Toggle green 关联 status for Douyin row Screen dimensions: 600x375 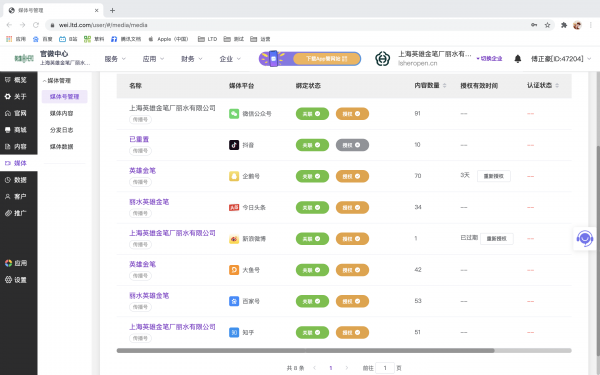pos(312,145)
